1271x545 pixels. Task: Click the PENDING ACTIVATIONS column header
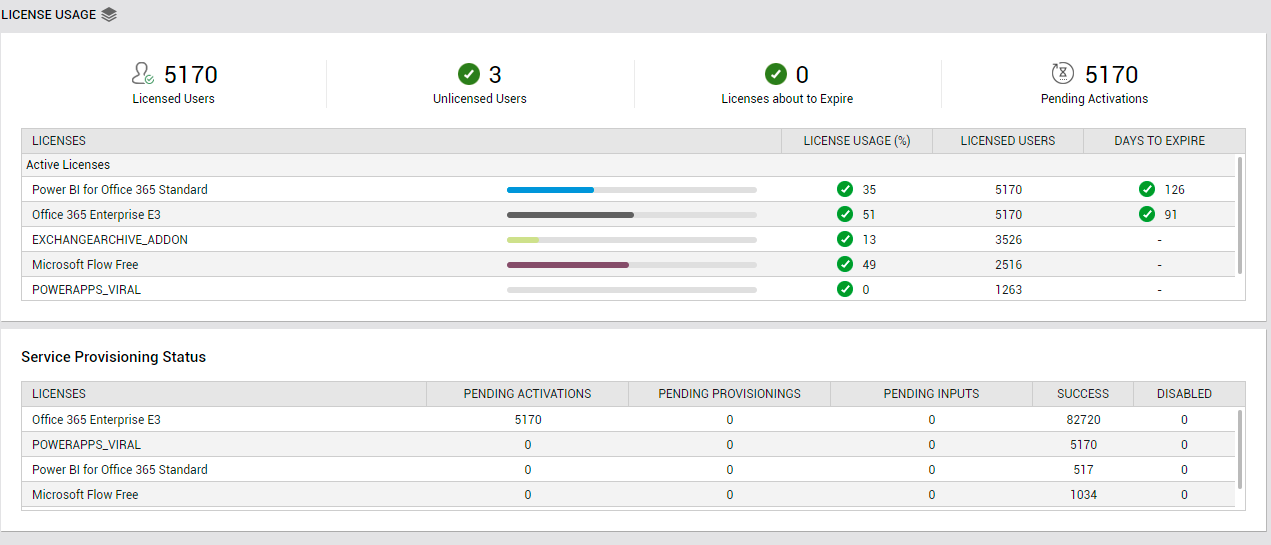click(527, 394)
